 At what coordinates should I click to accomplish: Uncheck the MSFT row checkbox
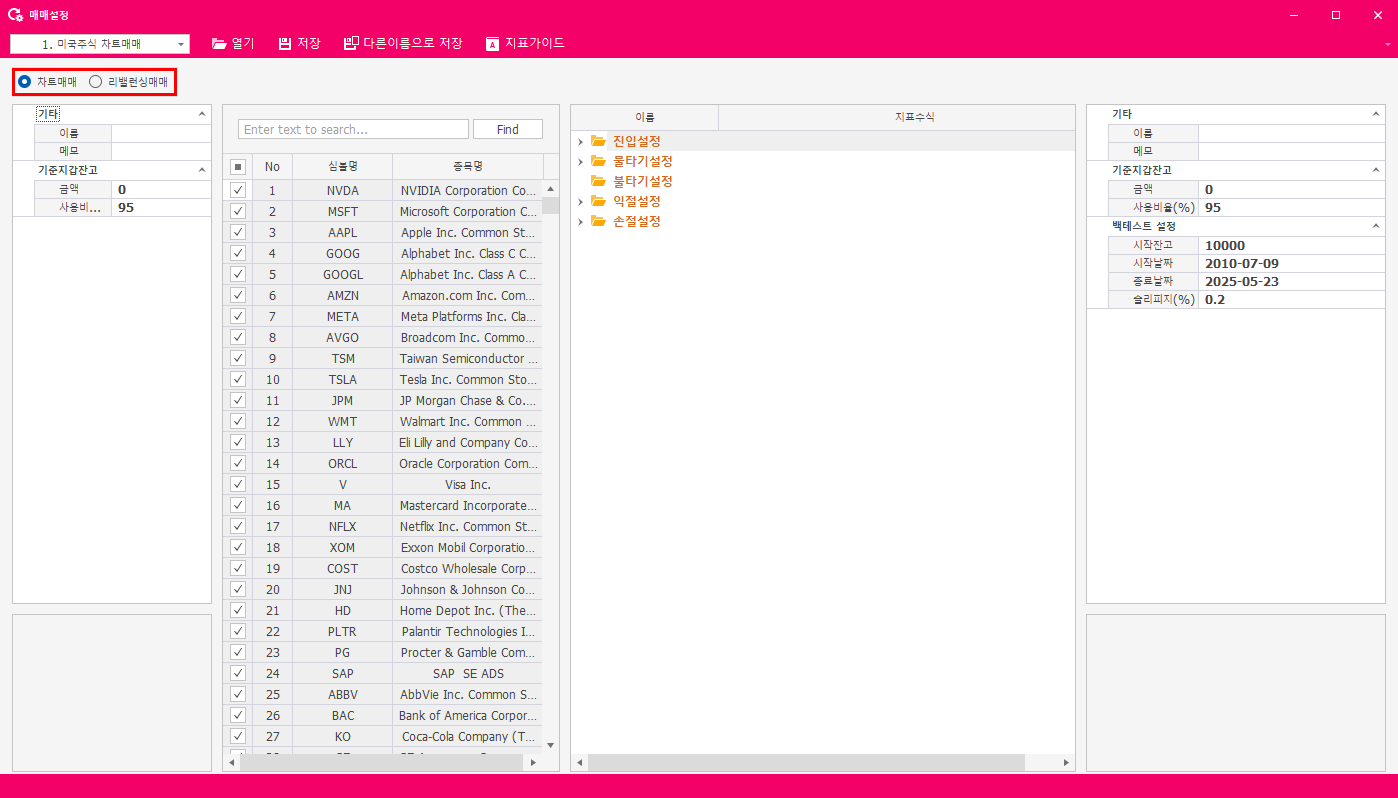tap(237, 211)
